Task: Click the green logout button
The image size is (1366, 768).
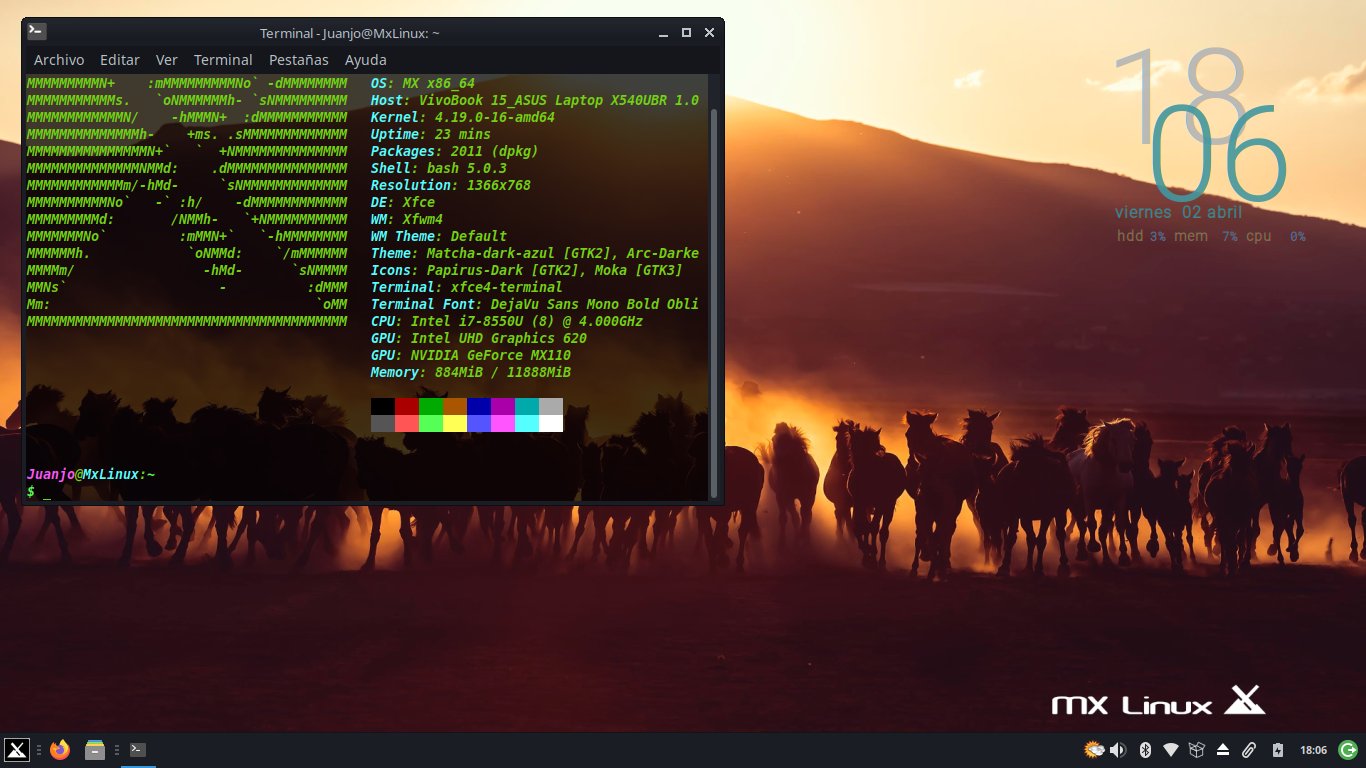Action: (1347, 750)
